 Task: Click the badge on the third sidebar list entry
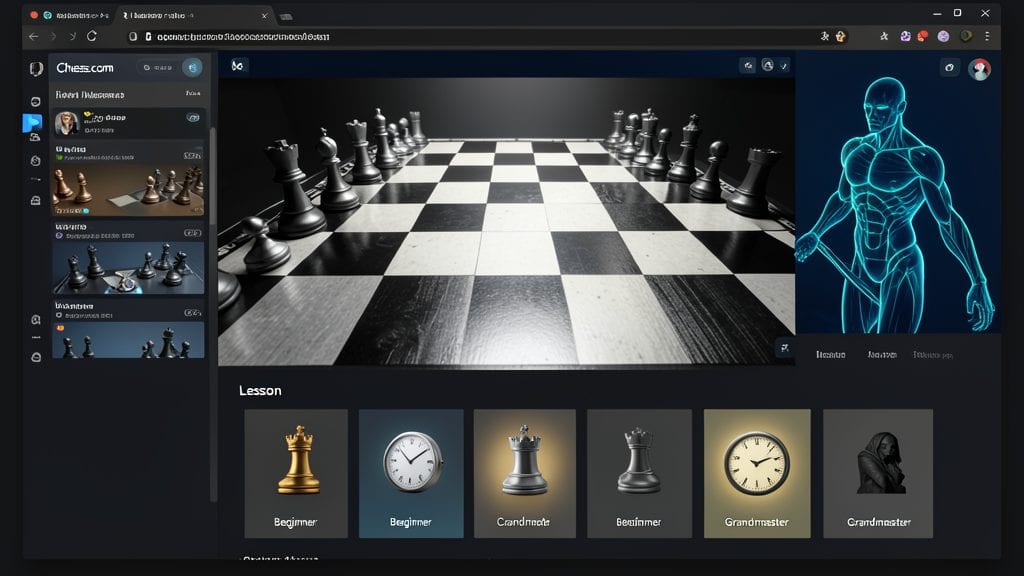pos(192,232)
